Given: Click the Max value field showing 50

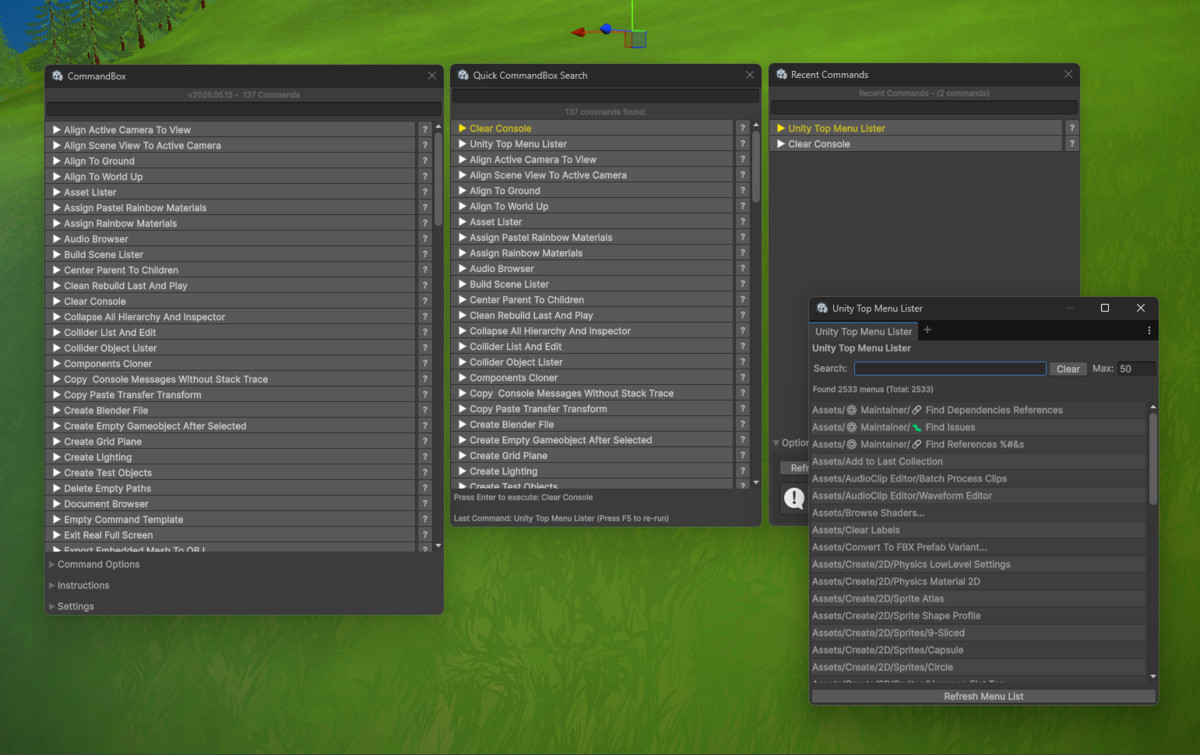Looking at the screenshot, I should click(x=1137, y=369).
